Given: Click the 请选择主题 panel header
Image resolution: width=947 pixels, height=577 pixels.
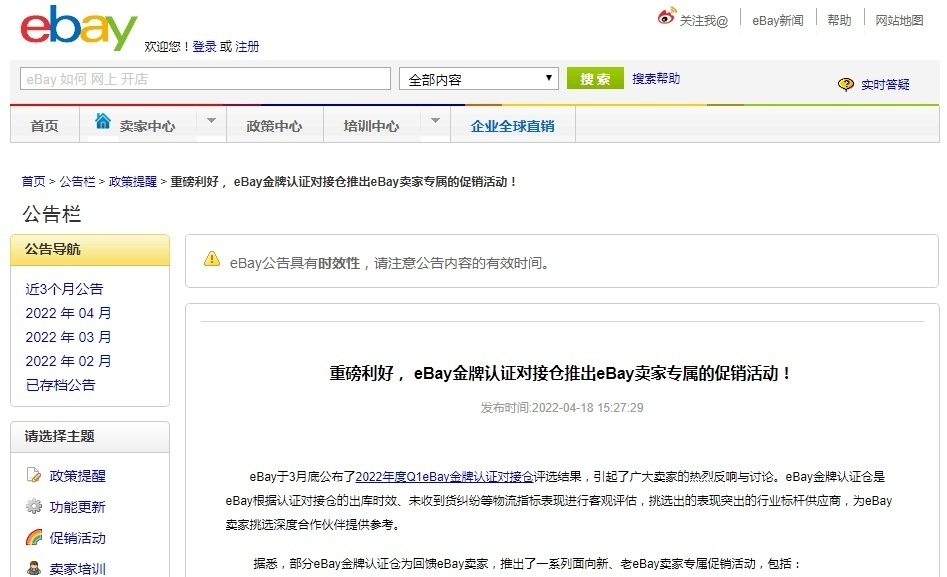Looking at the screenshot, I should 90,436.
